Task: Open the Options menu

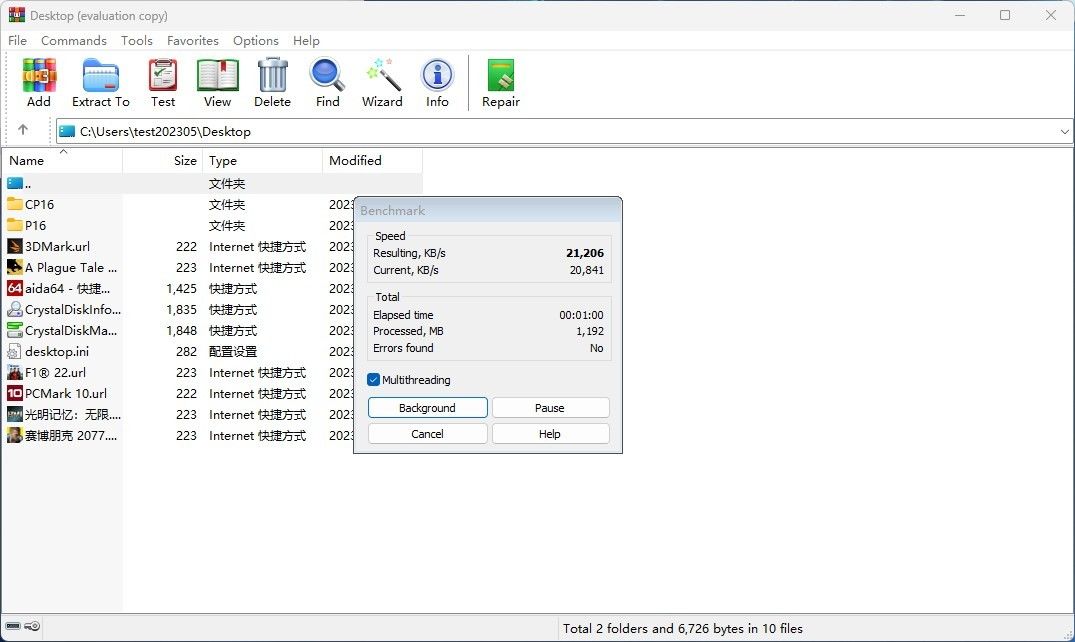Action: click(256, 41)
